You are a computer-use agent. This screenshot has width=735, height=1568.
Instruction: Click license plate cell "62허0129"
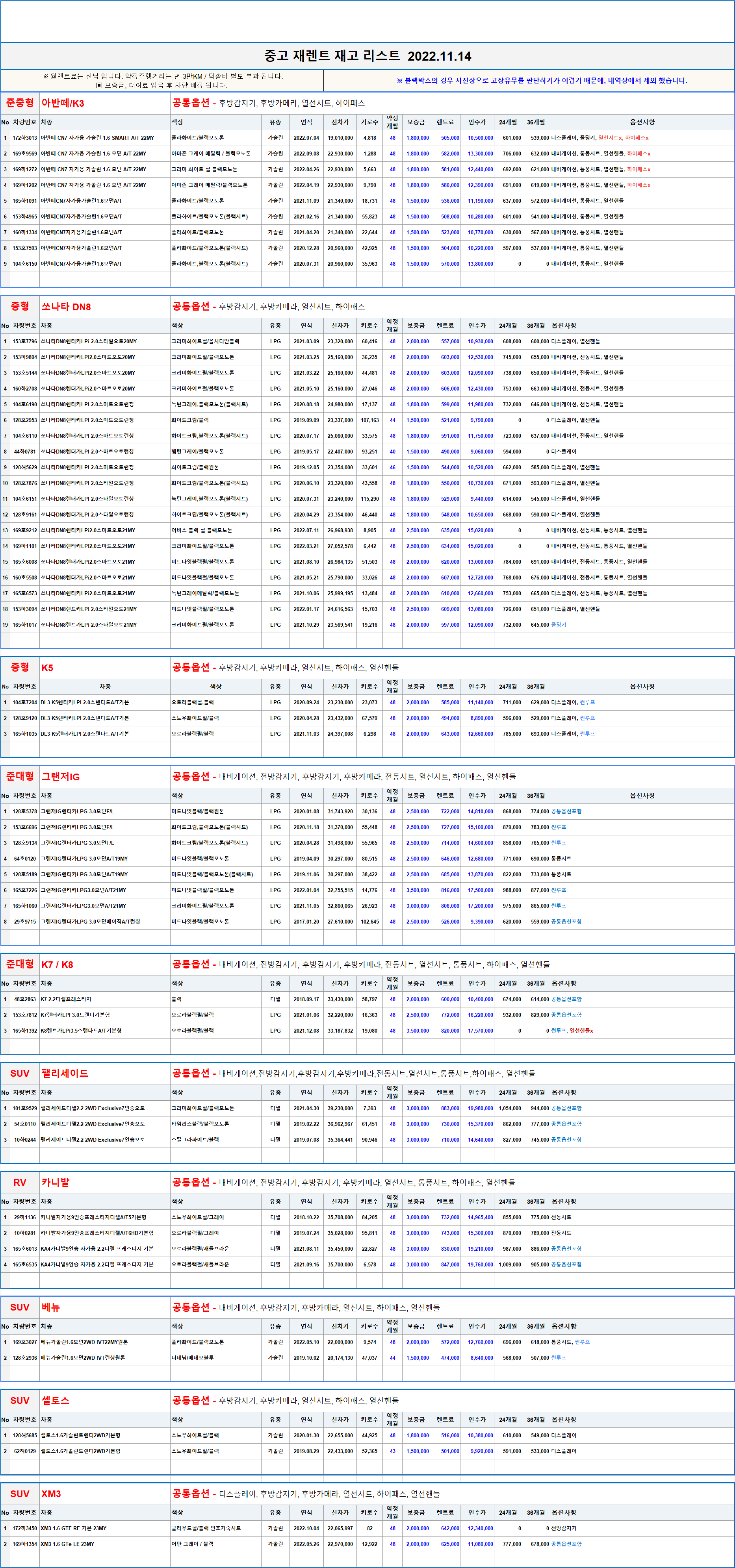click(25, 1451)
